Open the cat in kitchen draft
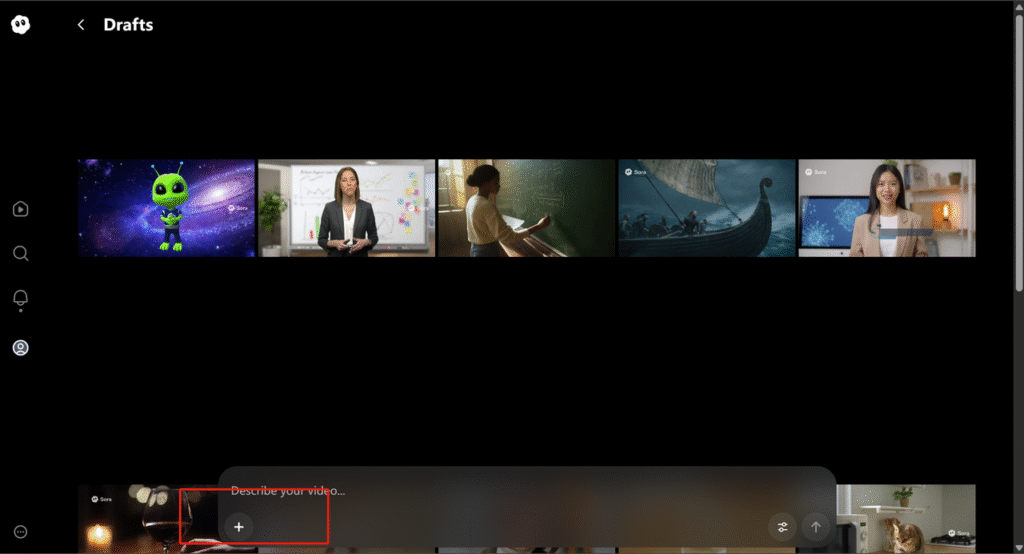This screenshot has width=1024, height=554. [x=905, y=518]
